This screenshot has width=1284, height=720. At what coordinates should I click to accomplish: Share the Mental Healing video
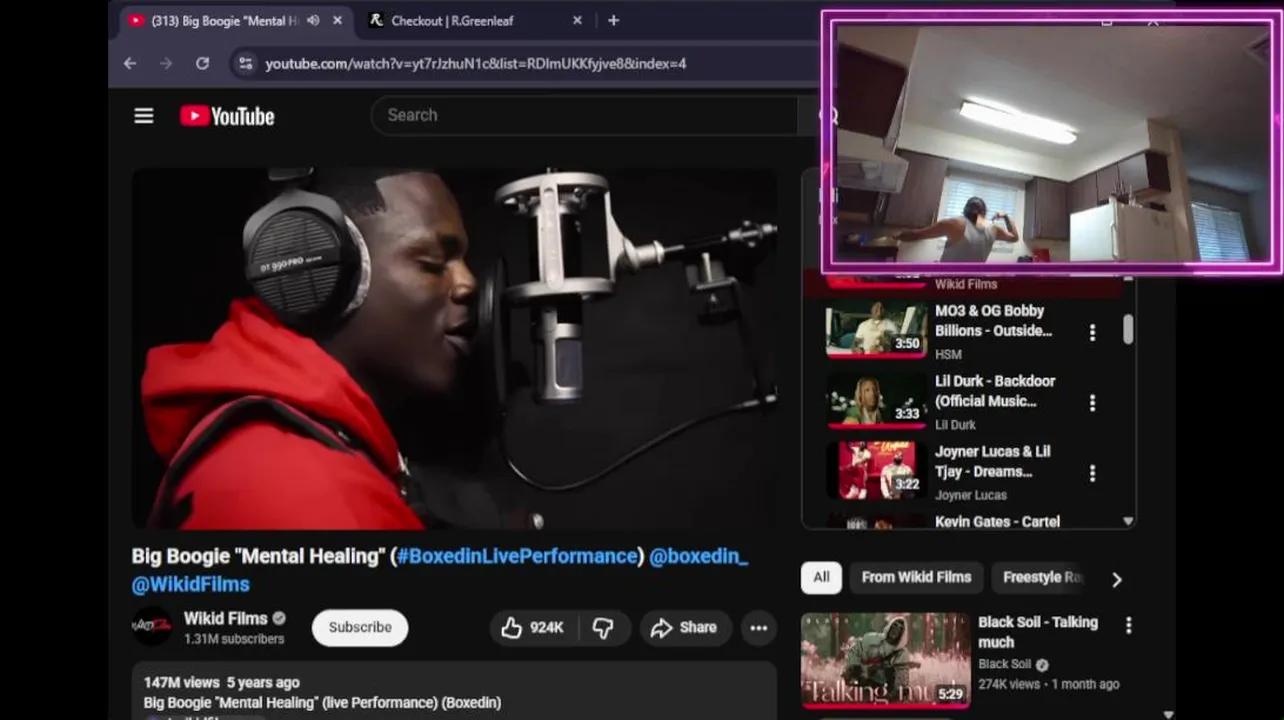(685, 627)
